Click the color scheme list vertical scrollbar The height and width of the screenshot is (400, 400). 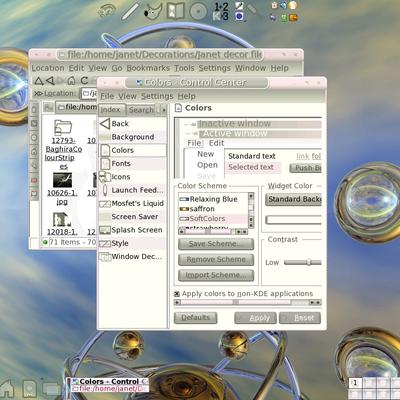(251, 210)
